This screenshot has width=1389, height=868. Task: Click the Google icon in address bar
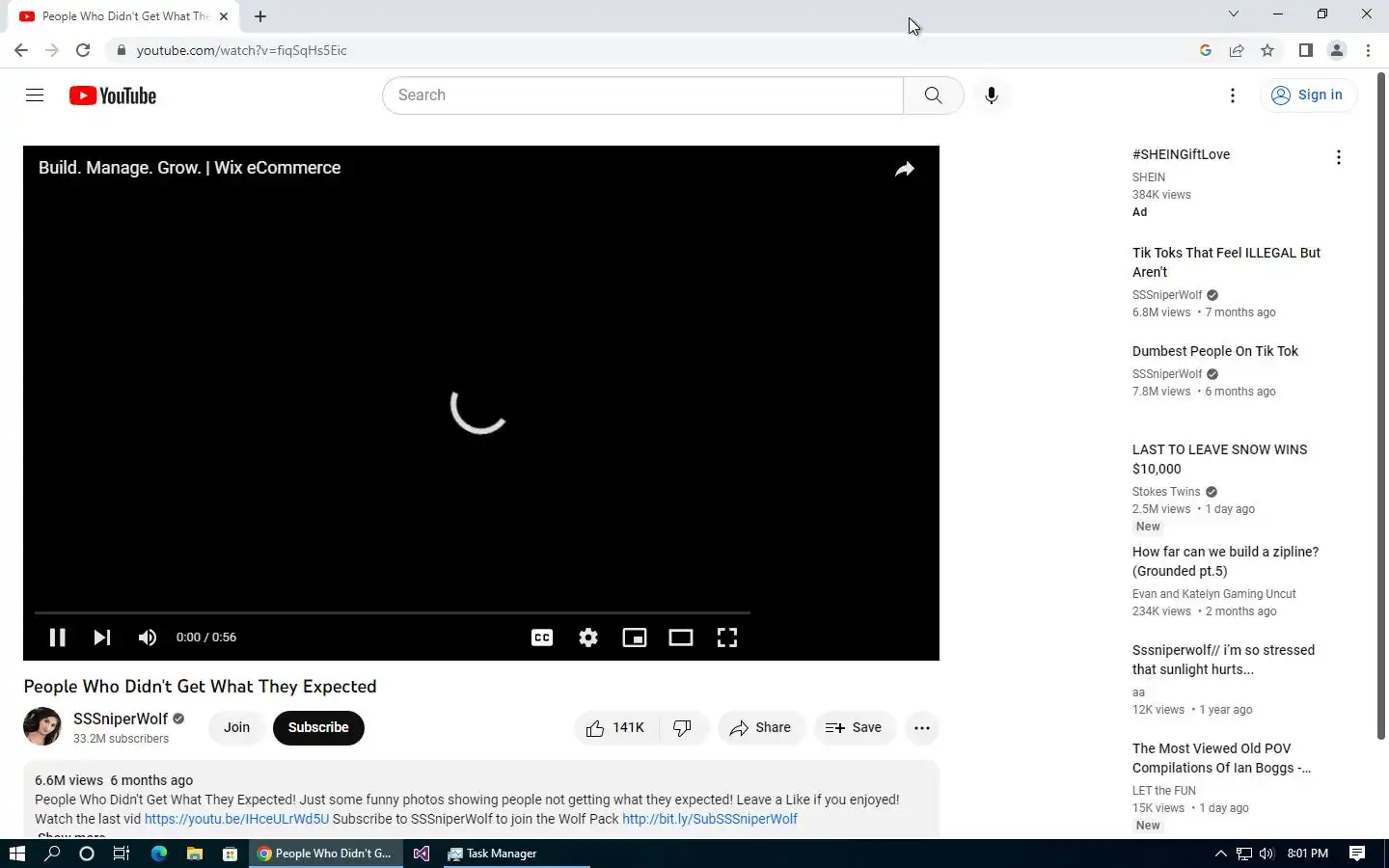click(1206, 50)
